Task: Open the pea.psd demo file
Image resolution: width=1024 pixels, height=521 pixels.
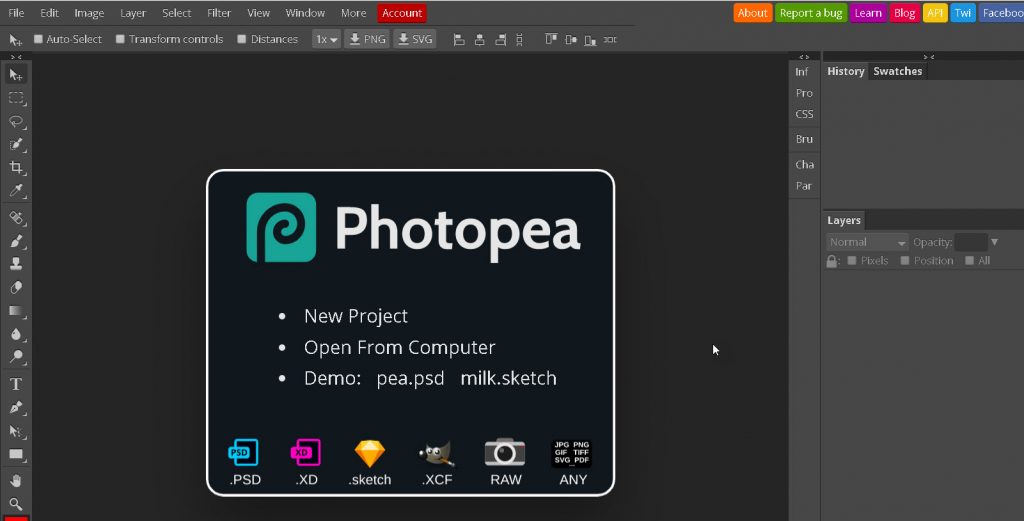Action: (x=410, y=379)
